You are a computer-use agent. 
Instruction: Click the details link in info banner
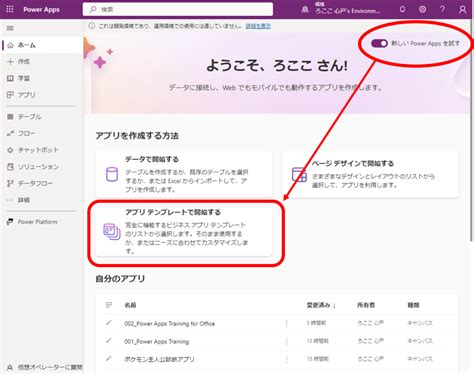pyautogui.click(x=258, y=26)
